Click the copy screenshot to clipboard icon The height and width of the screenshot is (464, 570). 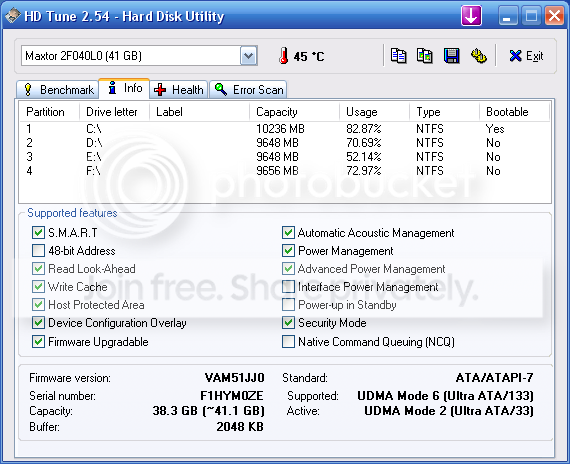[x=425, y=56]
